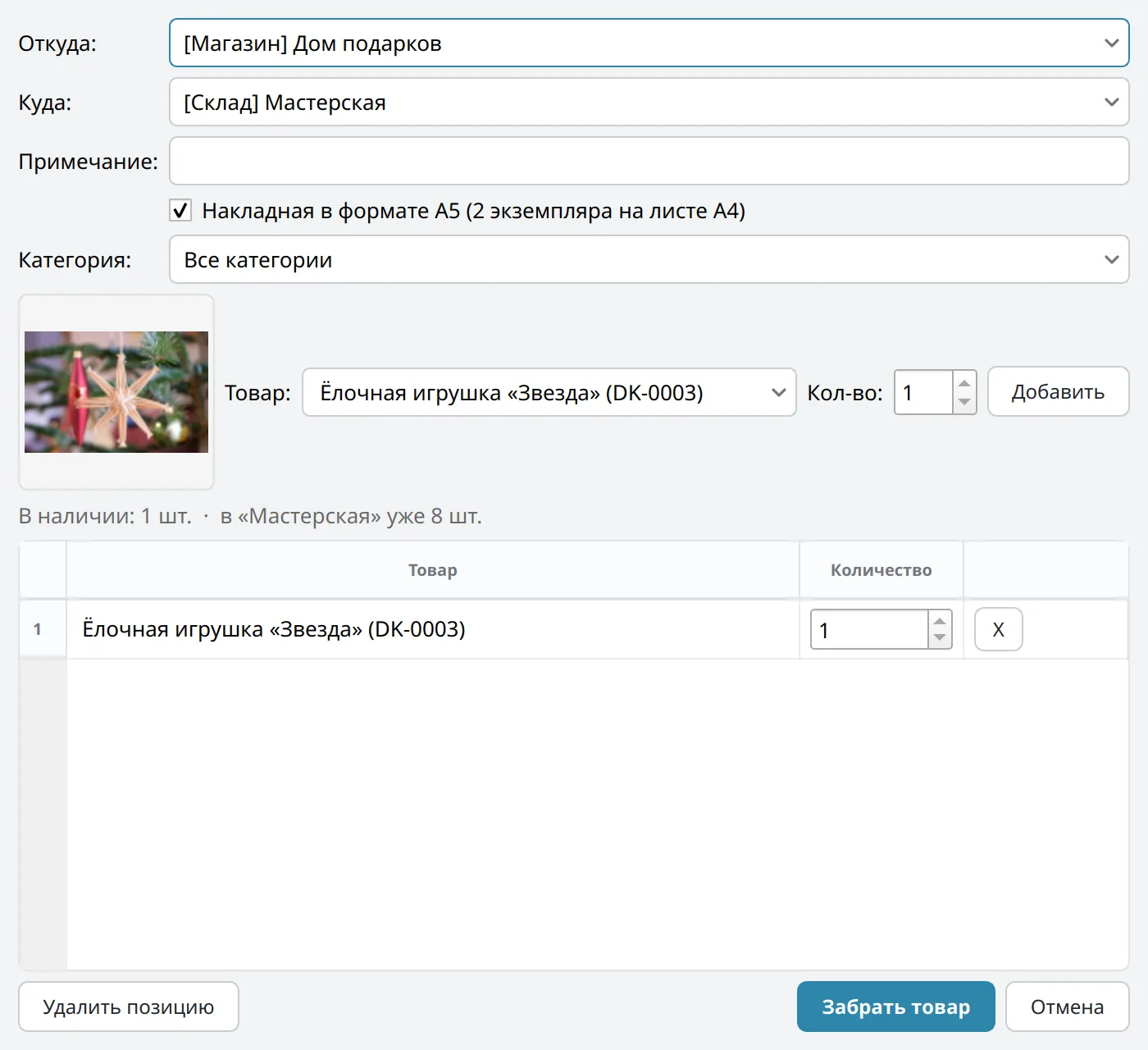
Task: Toggle the A5 format invoice checkbox
Action: tap(180, 211)
